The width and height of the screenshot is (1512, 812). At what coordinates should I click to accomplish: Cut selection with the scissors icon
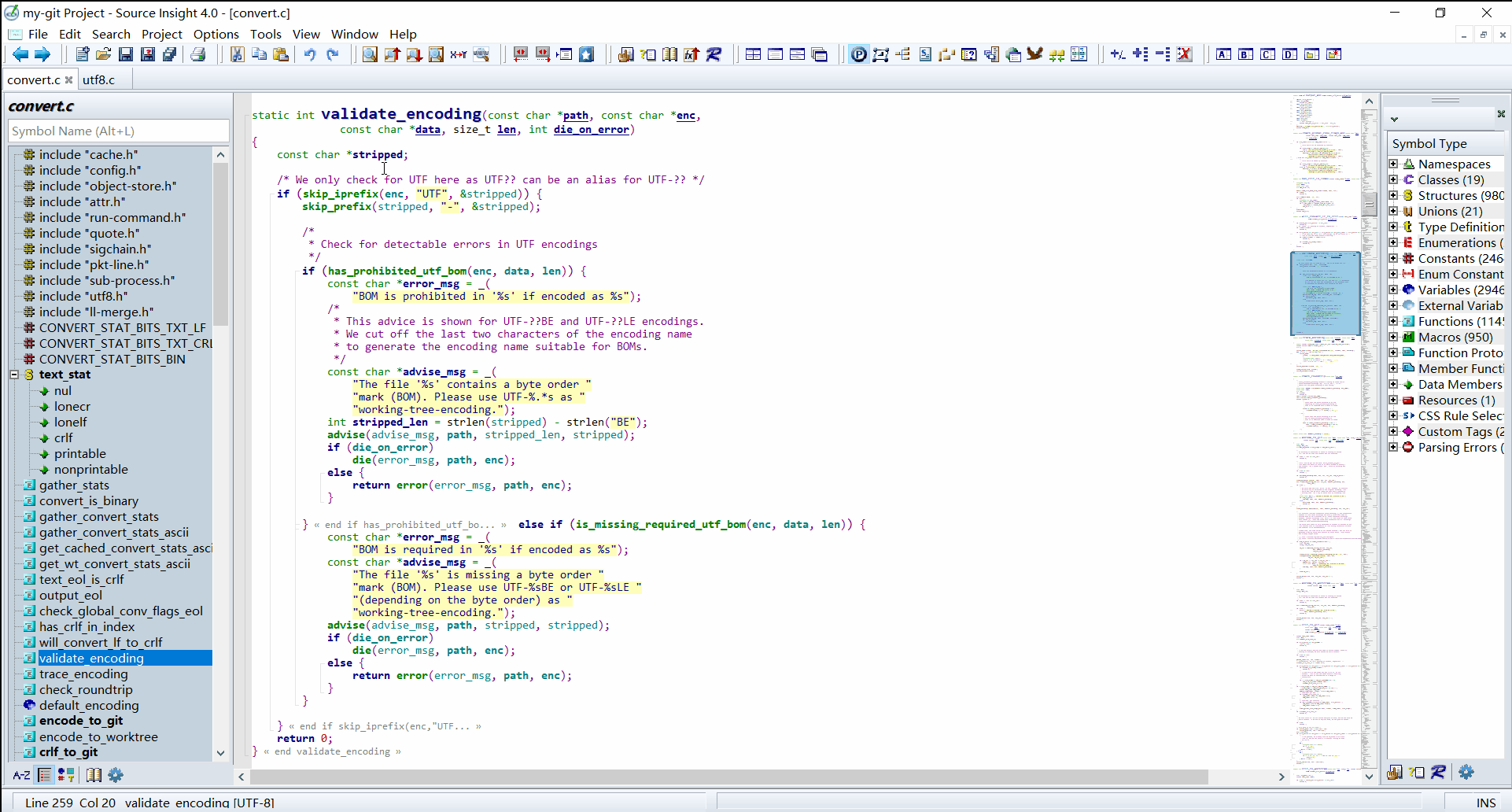(237, 54)
